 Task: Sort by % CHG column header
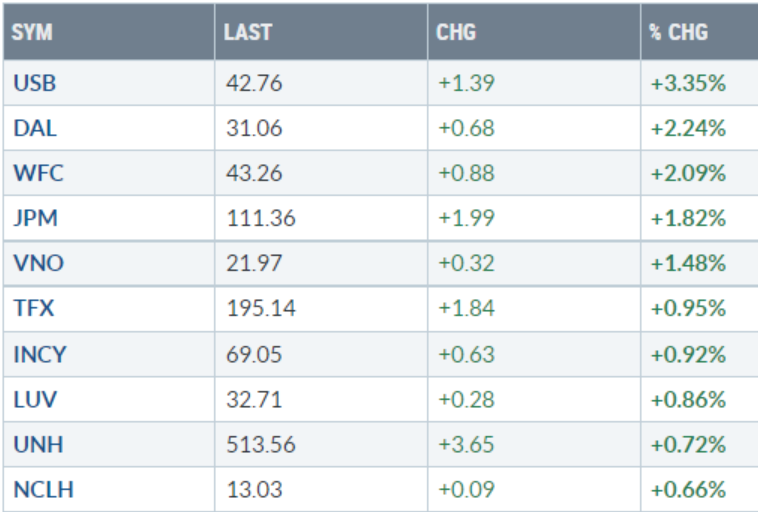tap(678, 32)
